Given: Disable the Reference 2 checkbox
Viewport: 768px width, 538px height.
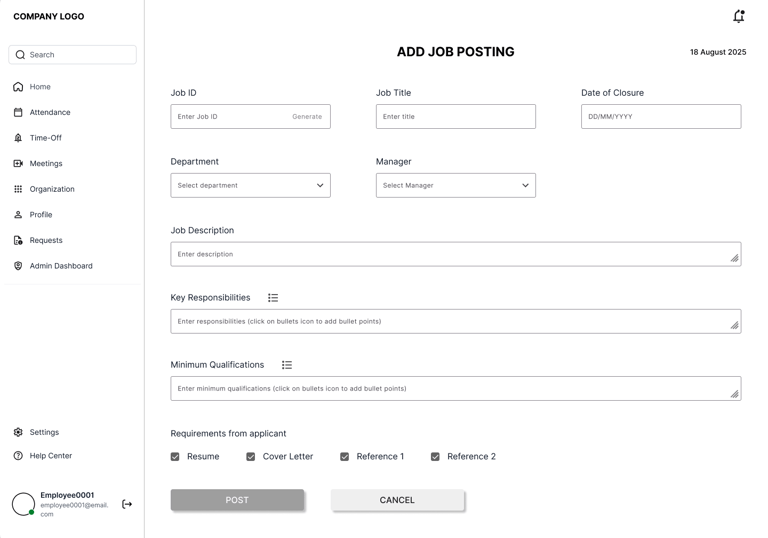Looking at the screenshot, I should click(x=435, y=457).
